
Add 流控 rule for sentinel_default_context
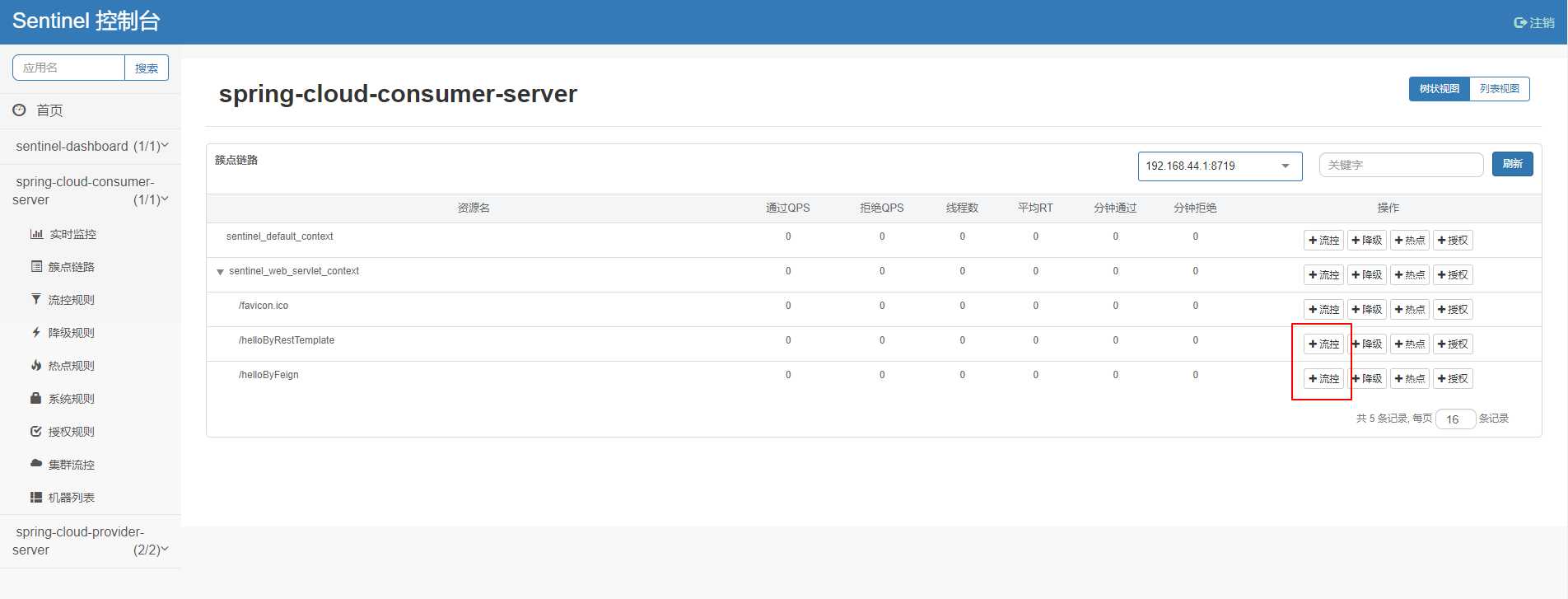tap(1323, 241)
